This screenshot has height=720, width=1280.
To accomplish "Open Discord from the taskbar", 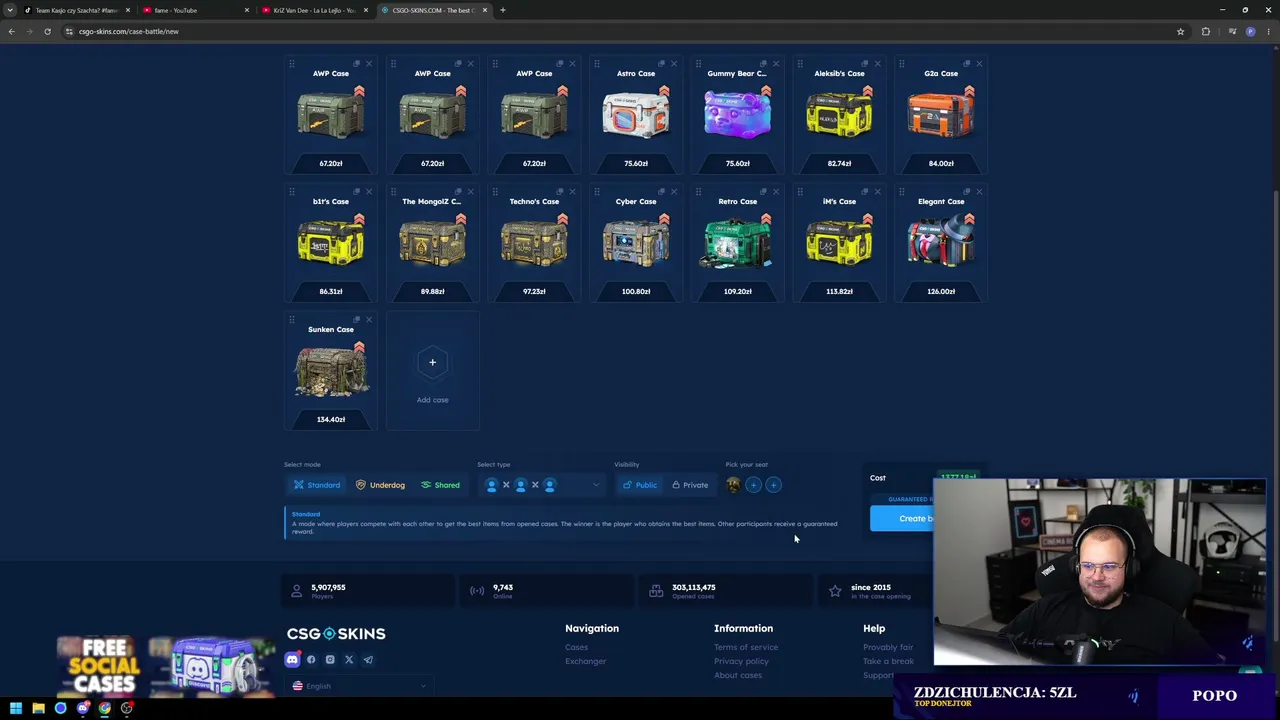I will click(x=83, y=708).
